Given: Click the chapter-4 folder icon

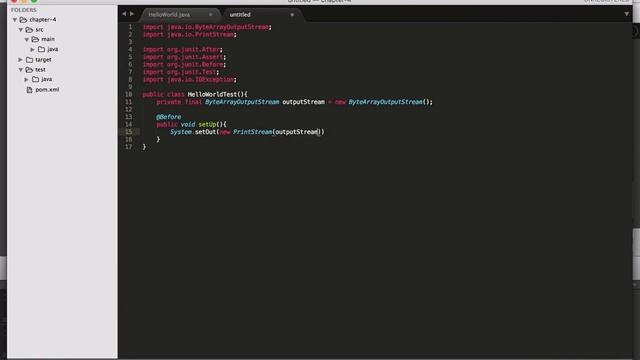Looking at the screenshot, I should tap(23, 20).
